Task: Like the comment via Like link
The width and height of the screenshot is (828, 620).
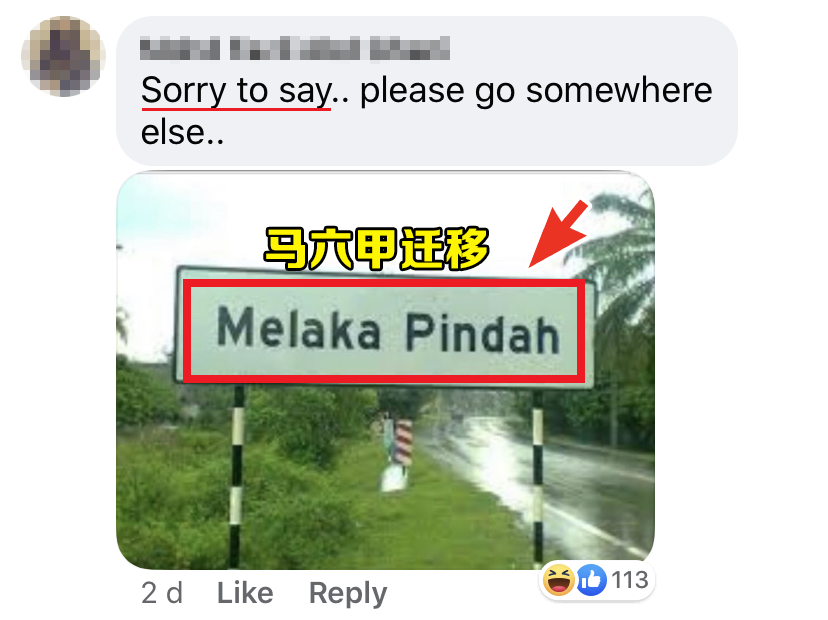Action: (245, 593)
